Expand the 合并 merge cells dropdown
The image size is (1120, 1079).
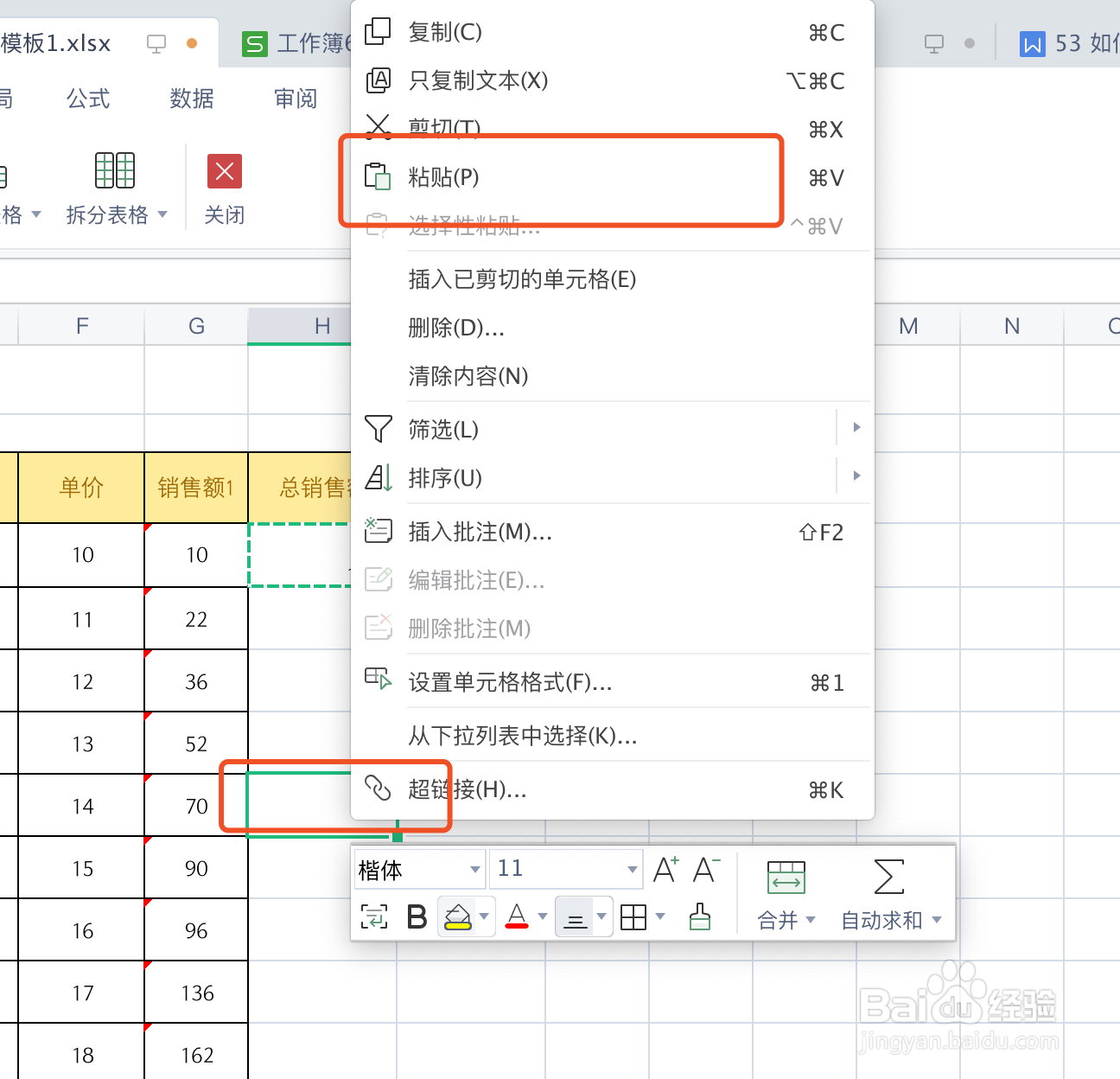pyautogui.click(x=811, y=920)
